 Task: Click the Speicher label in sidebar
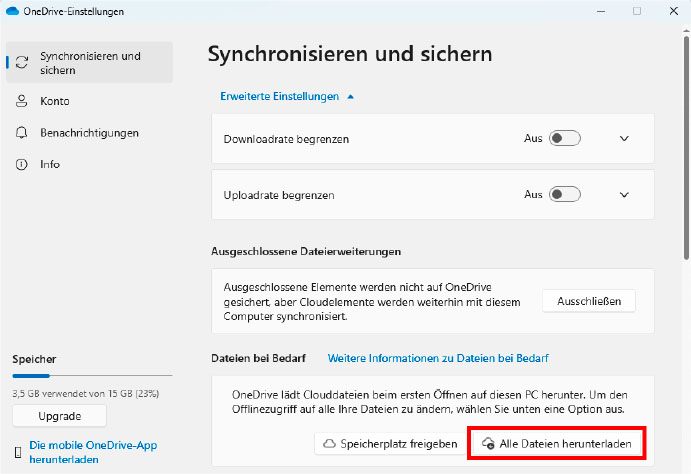coord(34,359)
